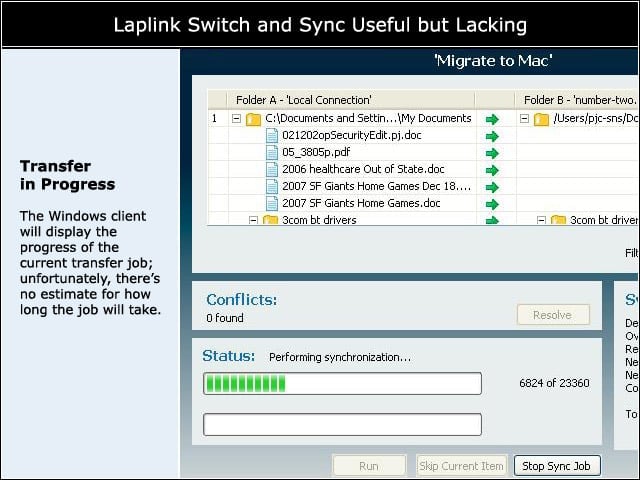Collapse the 3com bt drivers folder in Folder A
Screen dimensions: 640x480
(253, 220)
